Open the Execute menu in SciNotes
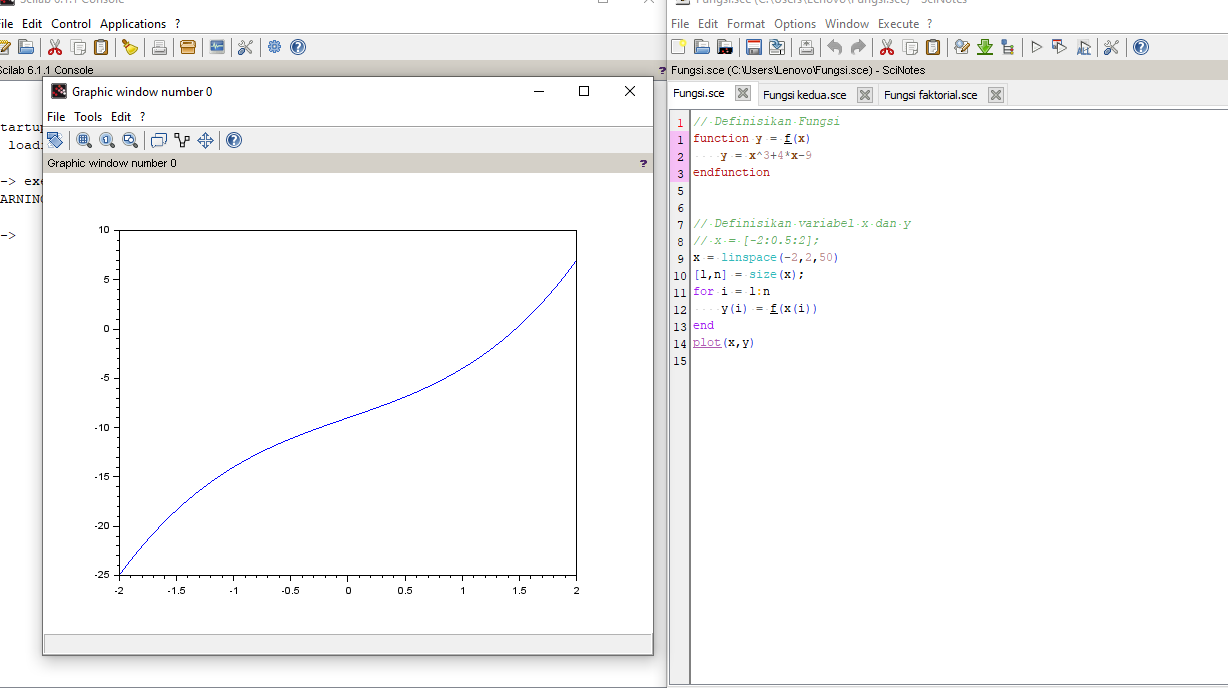The width and height of the screenshot is (1228, 688). tap(898, 23)
